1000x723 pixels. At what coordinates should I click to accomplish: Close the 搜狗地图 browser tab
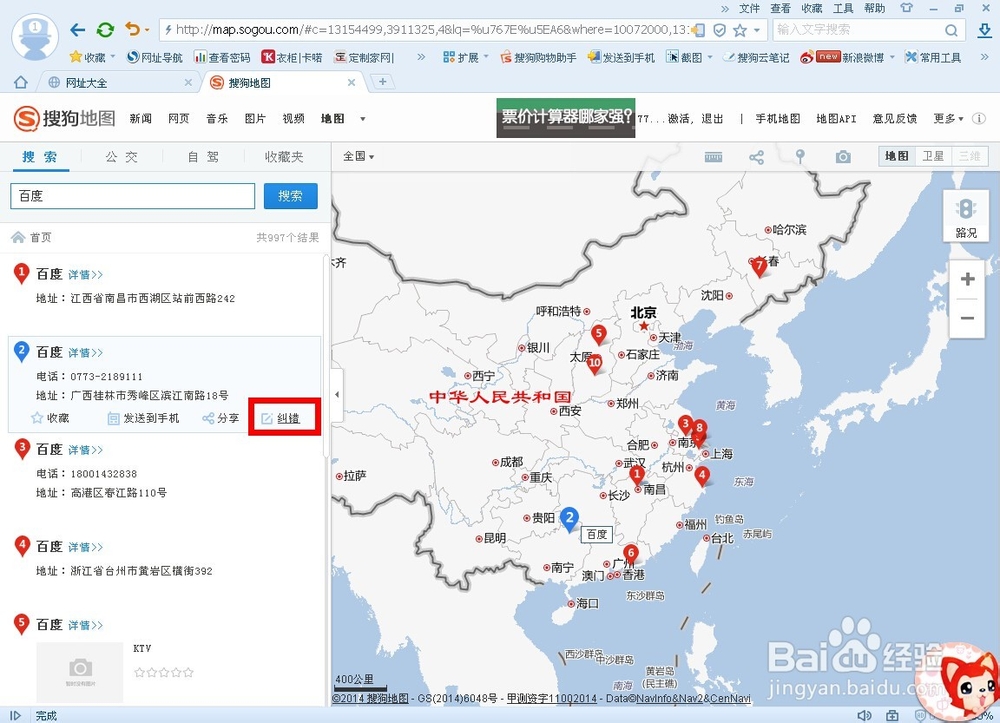coord(351,82)
